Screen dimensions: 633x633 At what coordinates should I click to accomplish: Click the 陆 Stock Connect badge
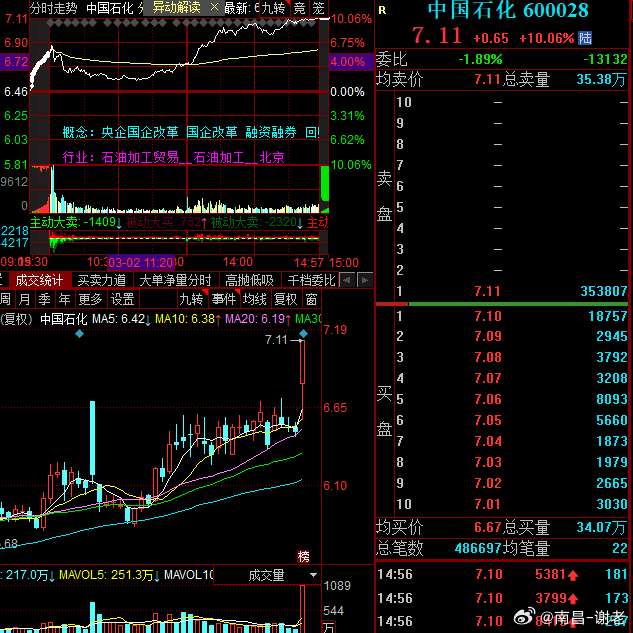585,38
